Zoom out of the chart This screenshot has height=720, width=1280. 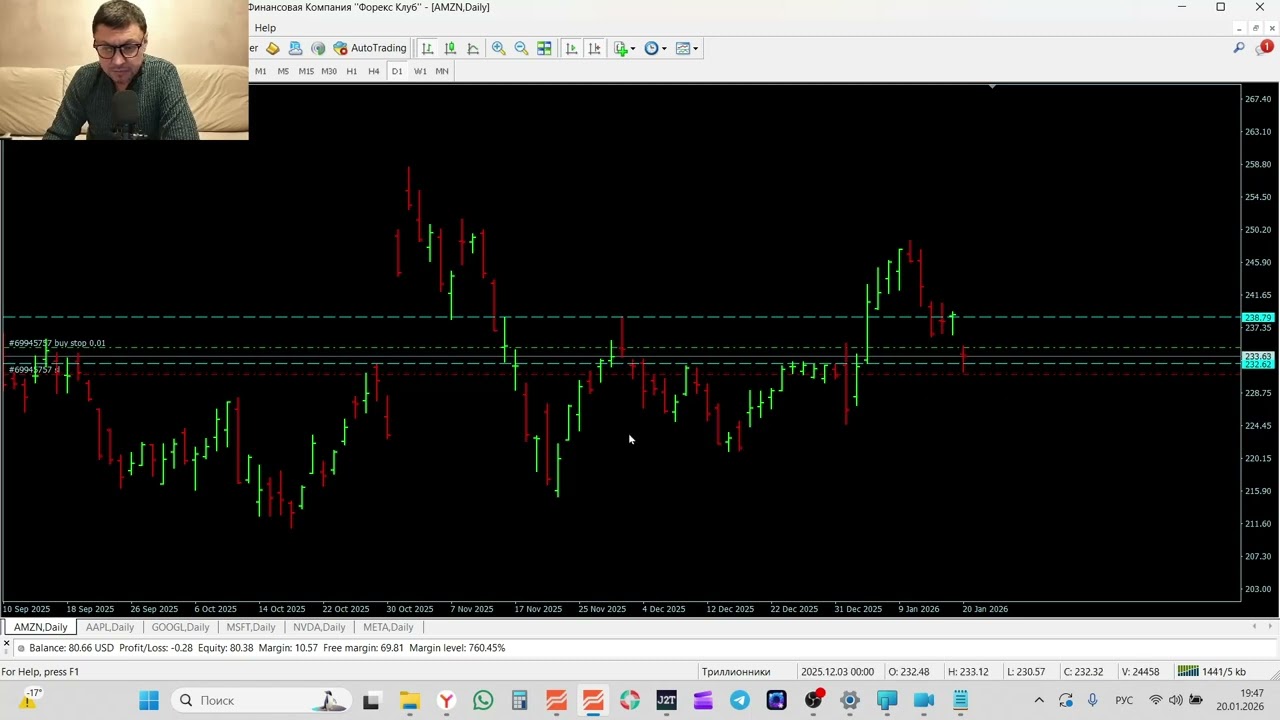point(521,48)
